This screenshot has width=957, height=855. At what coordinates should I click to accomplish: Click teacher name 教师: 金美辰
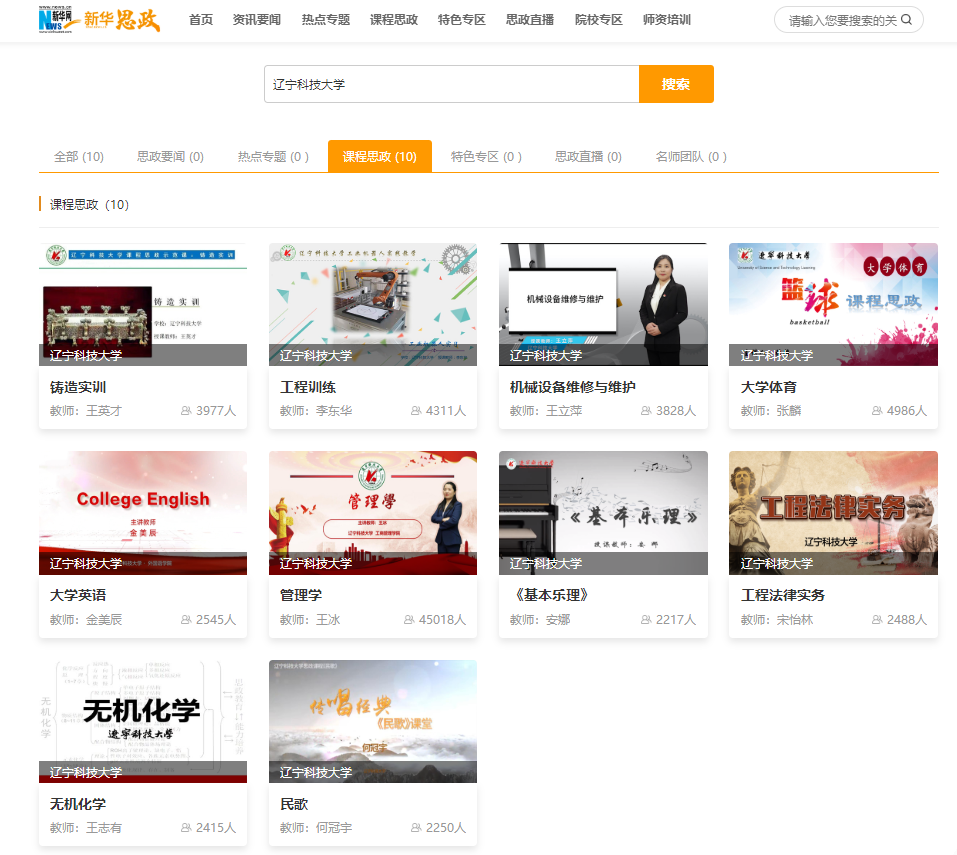coord(85,619)
